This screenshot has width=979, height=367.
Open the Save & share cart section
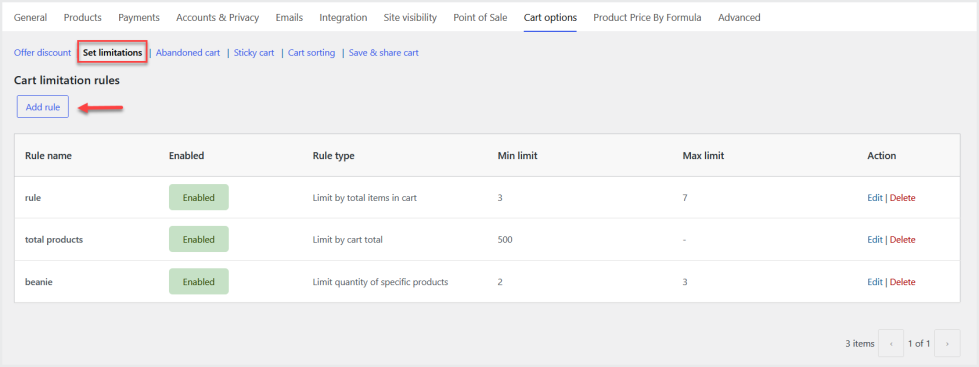coord(383,53)
